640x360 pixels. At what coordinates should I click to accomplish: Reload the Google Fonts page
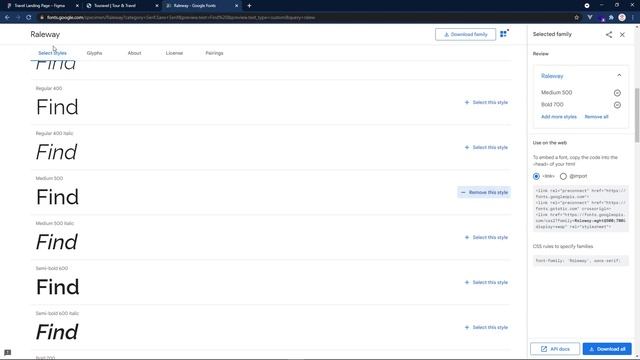(29, 18)
